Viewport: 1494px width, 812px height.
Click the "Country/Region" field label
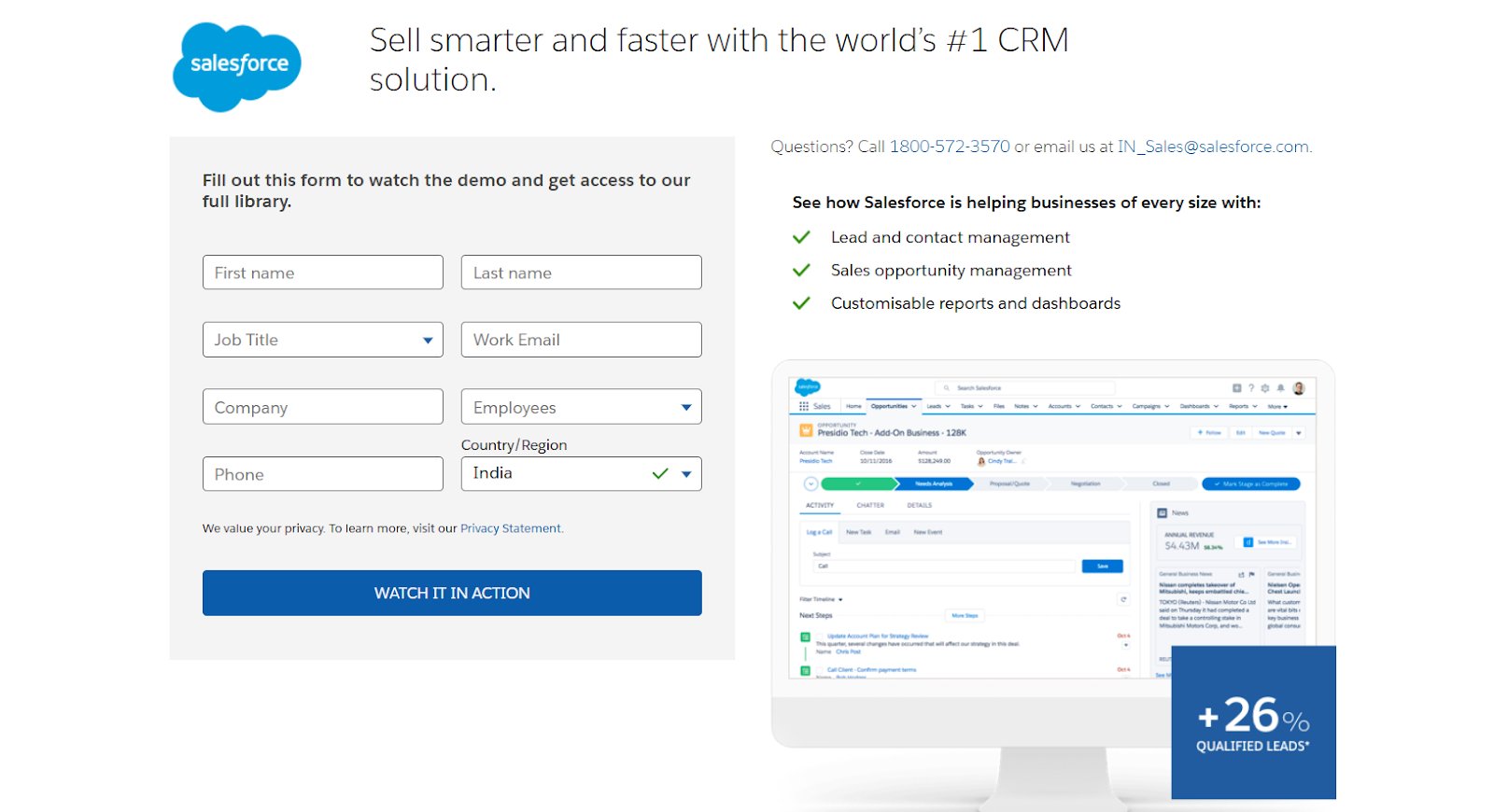coord(514,445)
